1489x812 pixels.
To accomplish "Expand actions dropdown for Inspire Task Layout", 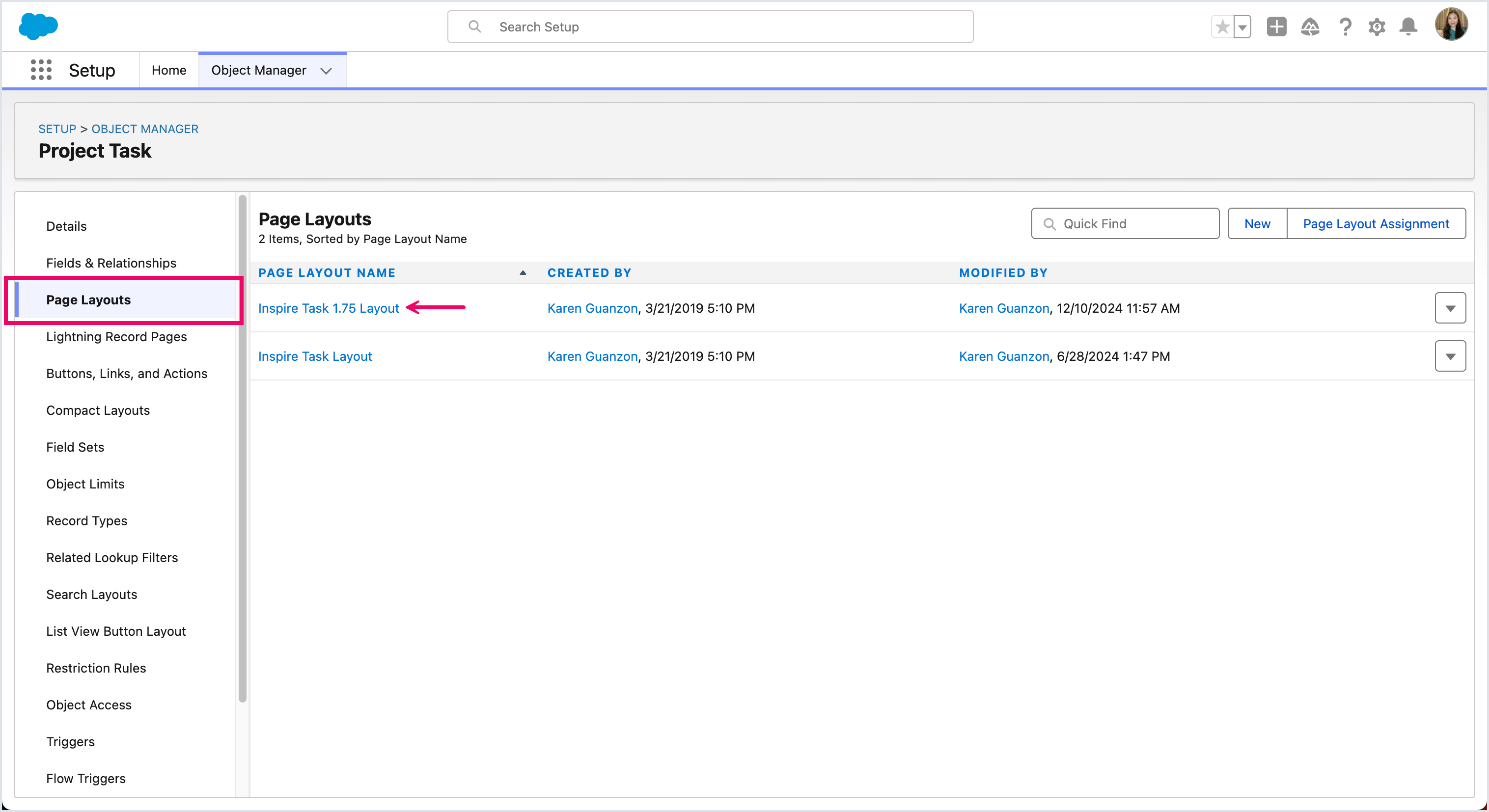I will (x=1450, y=356).
